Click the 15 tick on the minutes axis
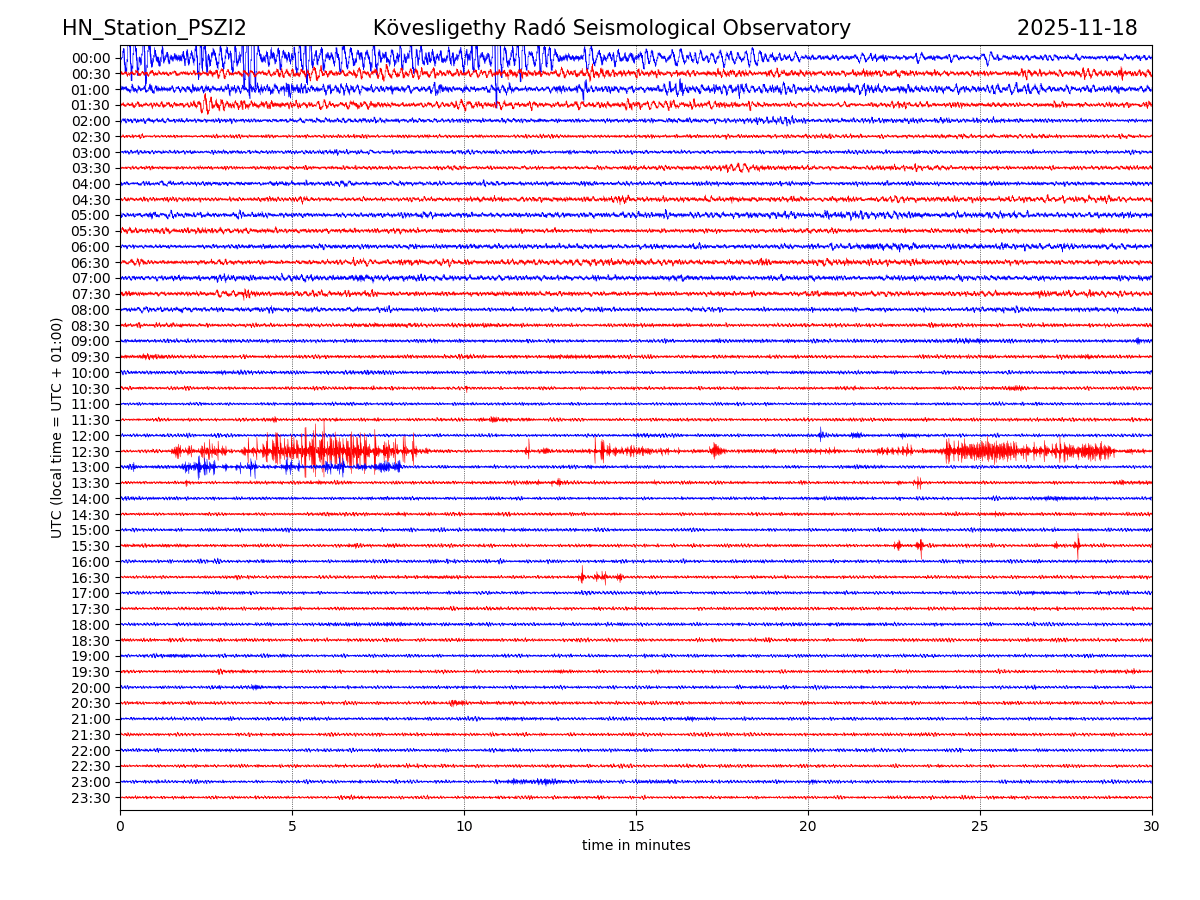This screenshot has height=900, width=1200. pyautogui.click(x=636, y=827)
